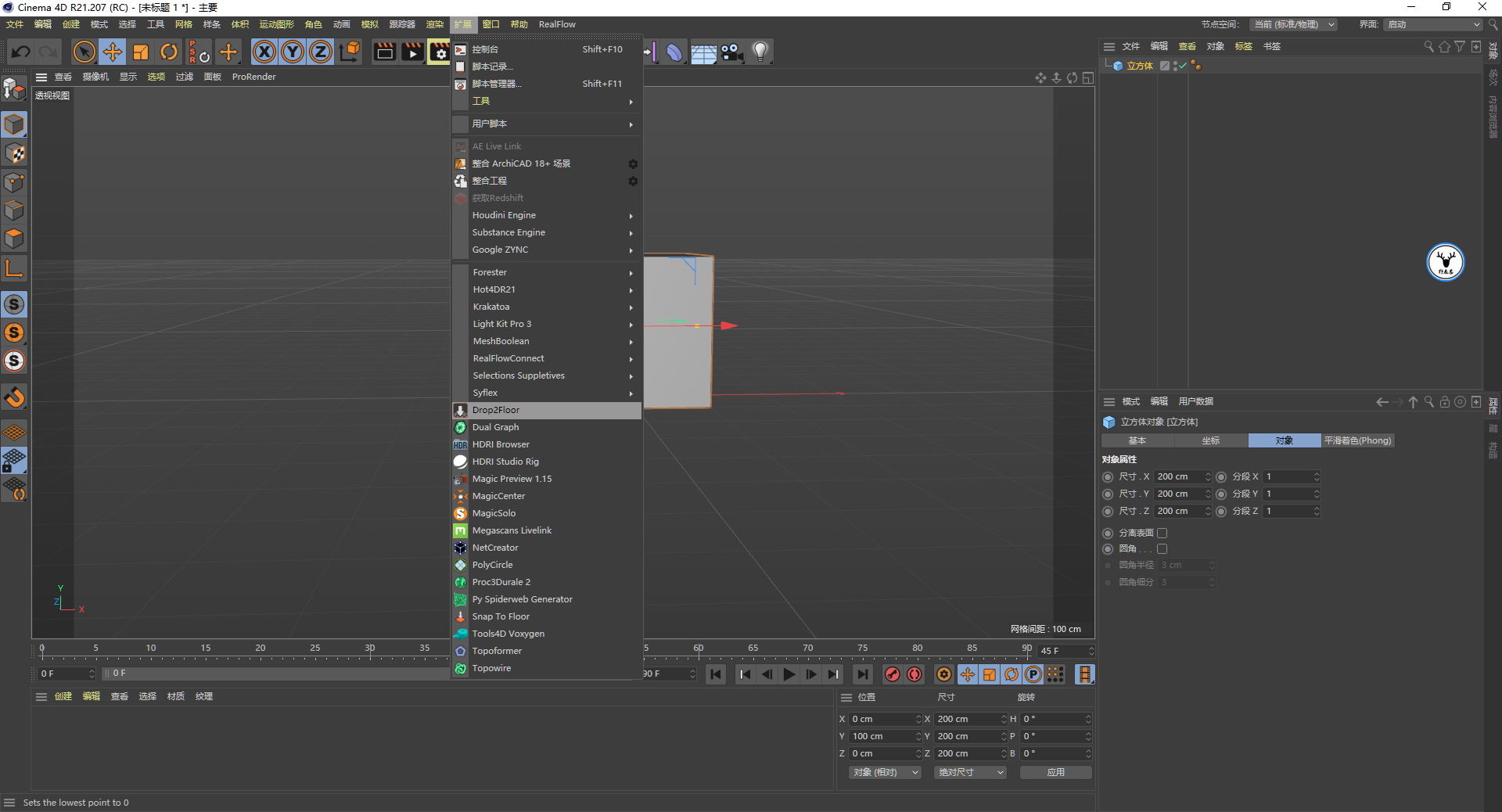Toggle Autokeying red button
Image resolution: width=1502 pixels, height=812 pixels.
914,674
